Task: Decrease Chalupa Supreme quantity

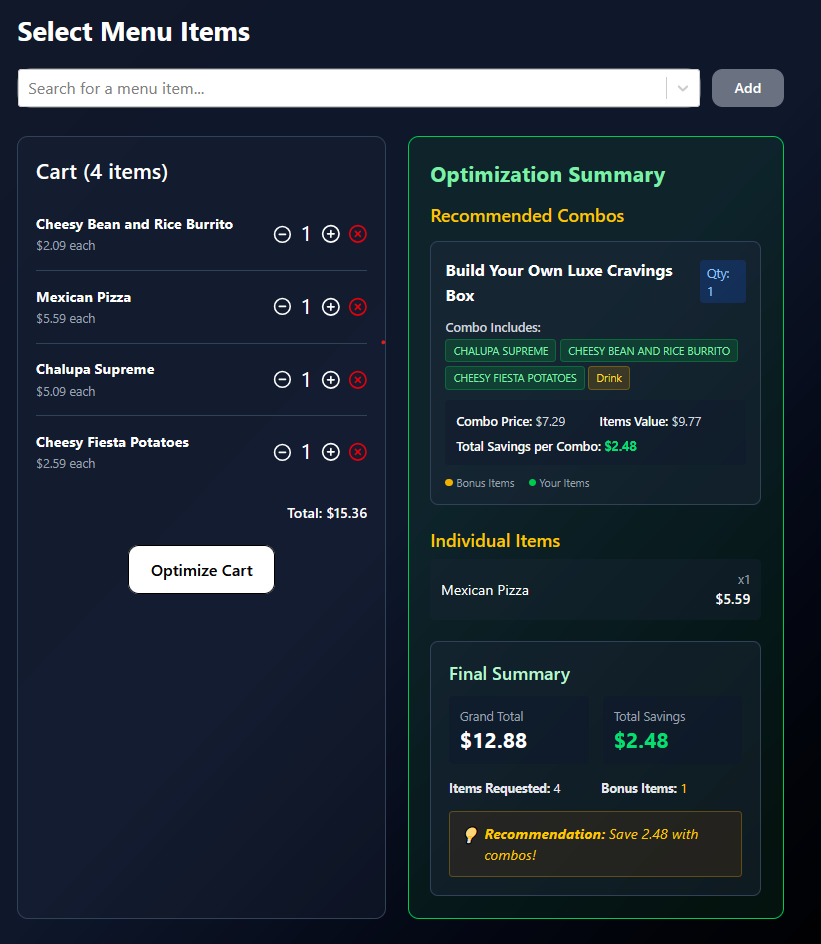Action: [x=282, y=380]
